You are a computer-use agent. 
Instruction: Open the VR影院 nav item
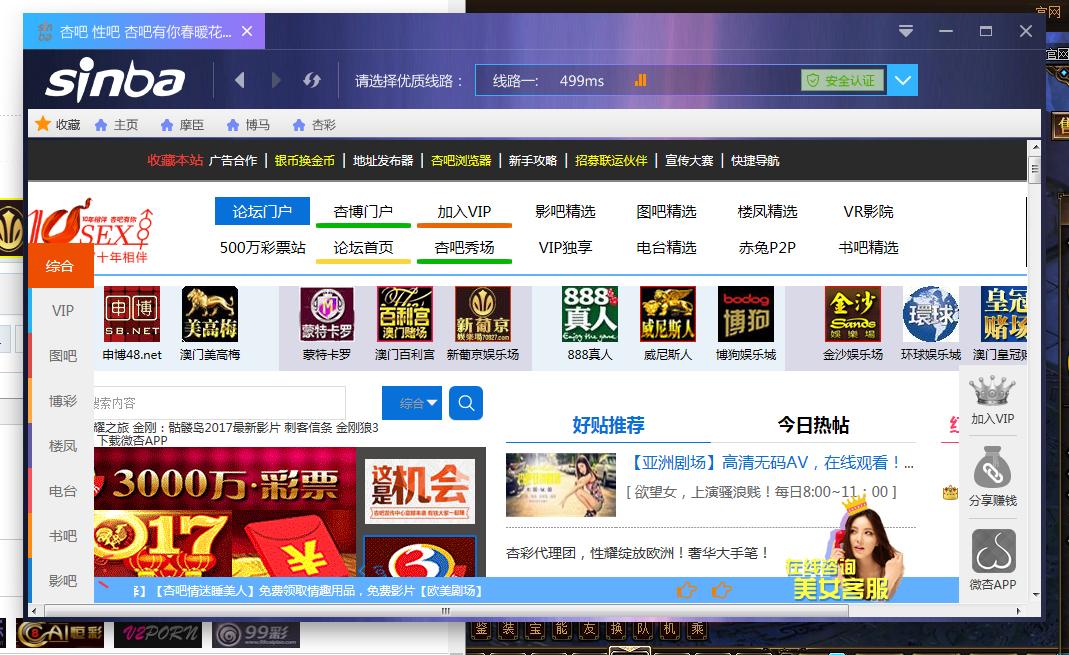pyautogui.click(x=868, y=211)
